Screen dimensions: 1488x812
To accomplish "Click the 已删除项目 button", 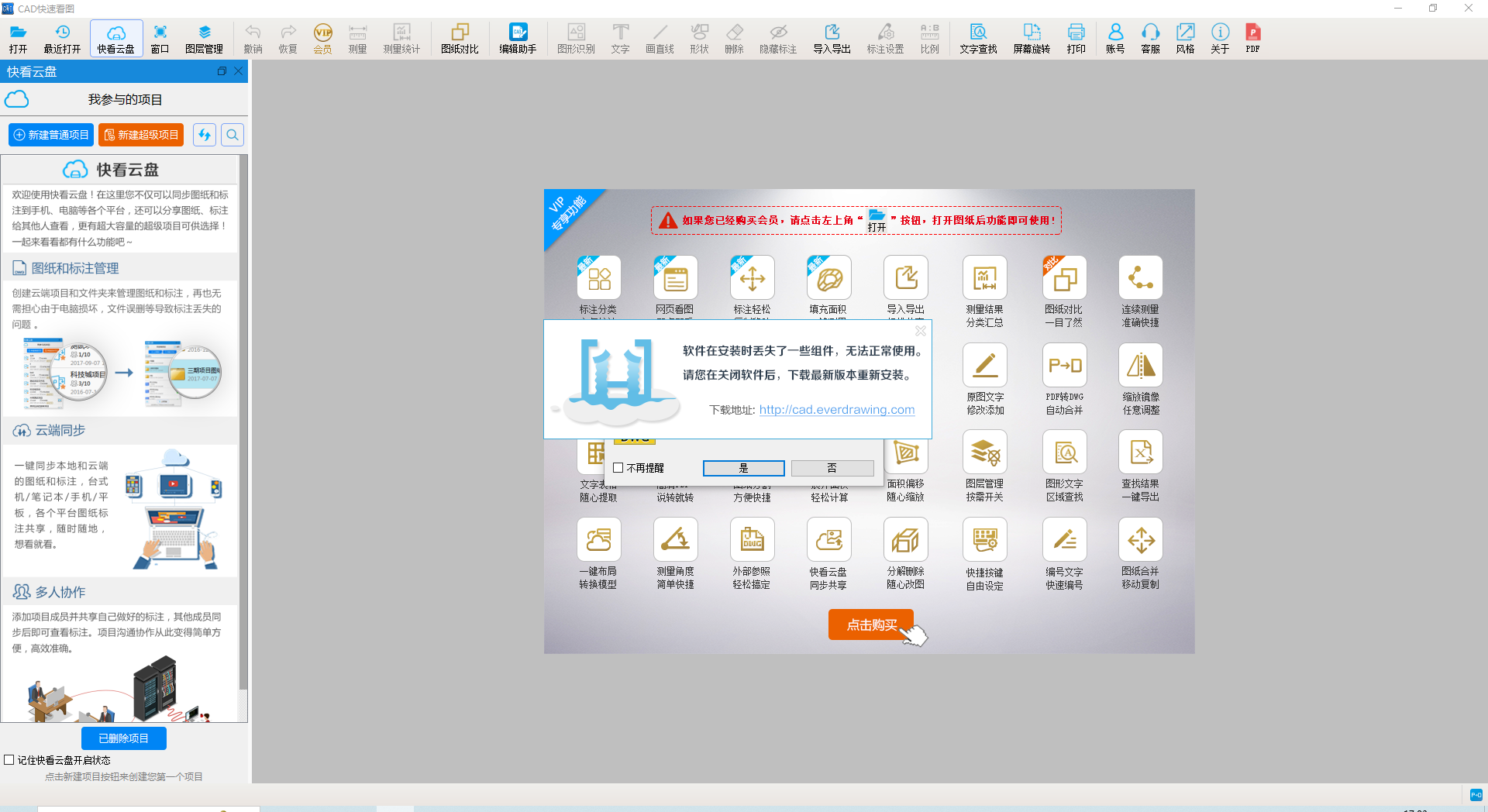I will coord(124,738).
